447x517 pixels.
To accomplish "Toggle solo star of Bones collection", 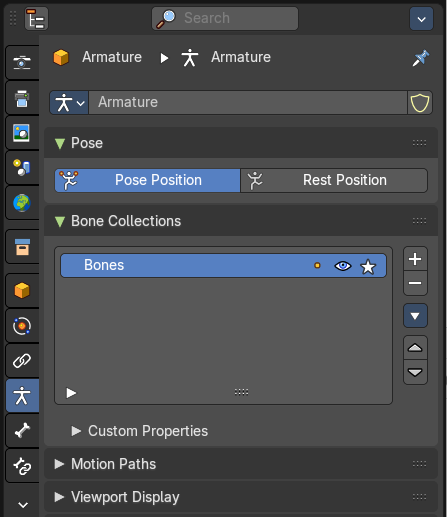I will click(x=368, y=267).
